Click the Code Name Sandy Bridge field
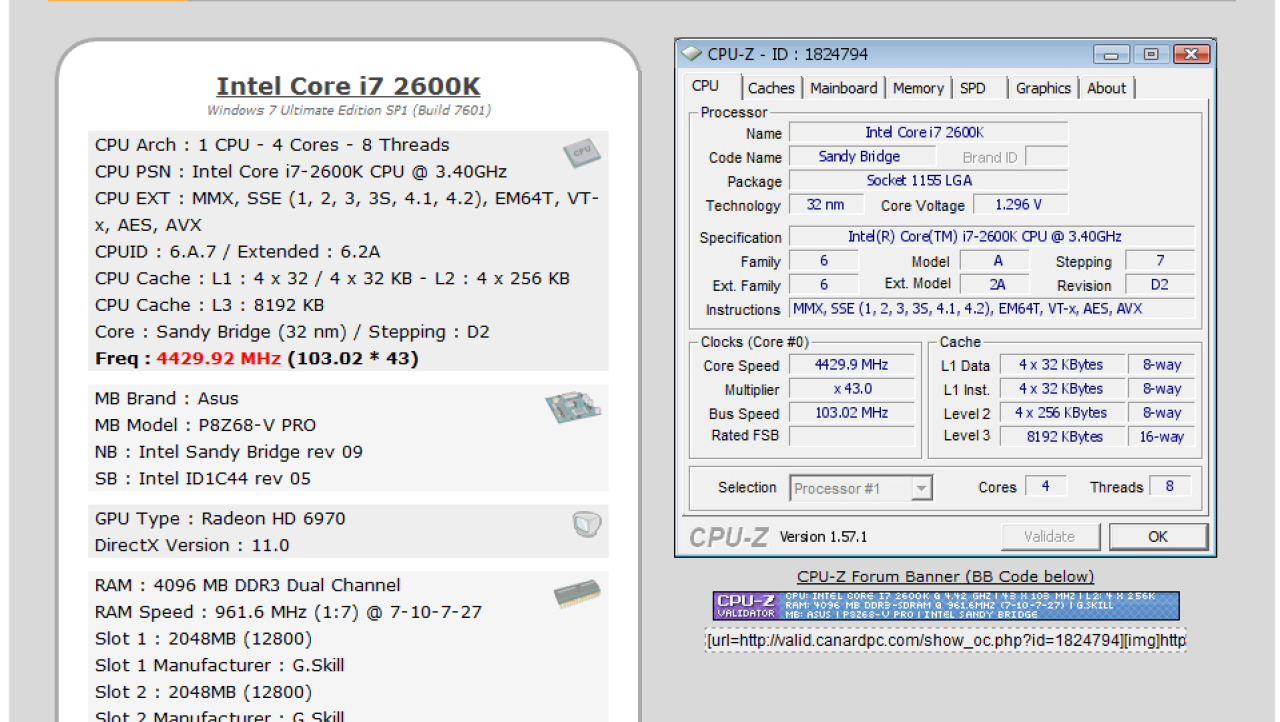This screenshot has width=1280, height=722. coord(860,157)
